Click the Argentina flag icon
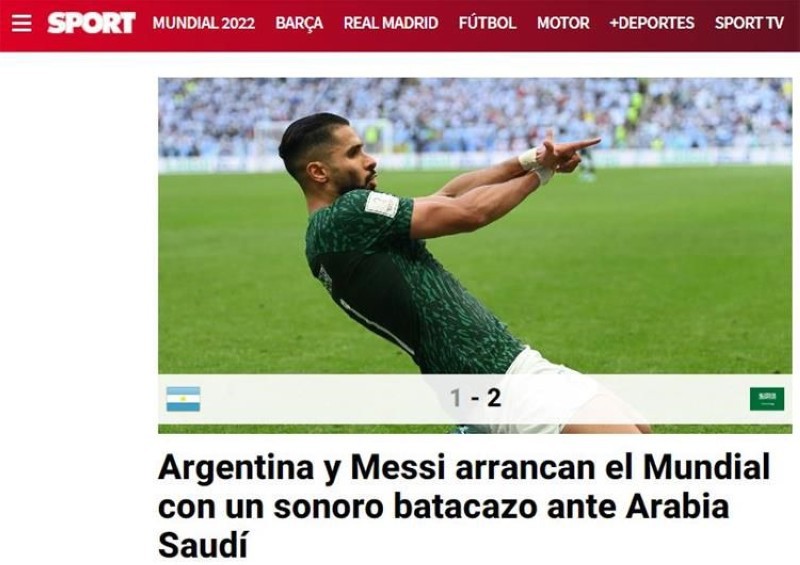The image size is (800, 565). (183, 399)
